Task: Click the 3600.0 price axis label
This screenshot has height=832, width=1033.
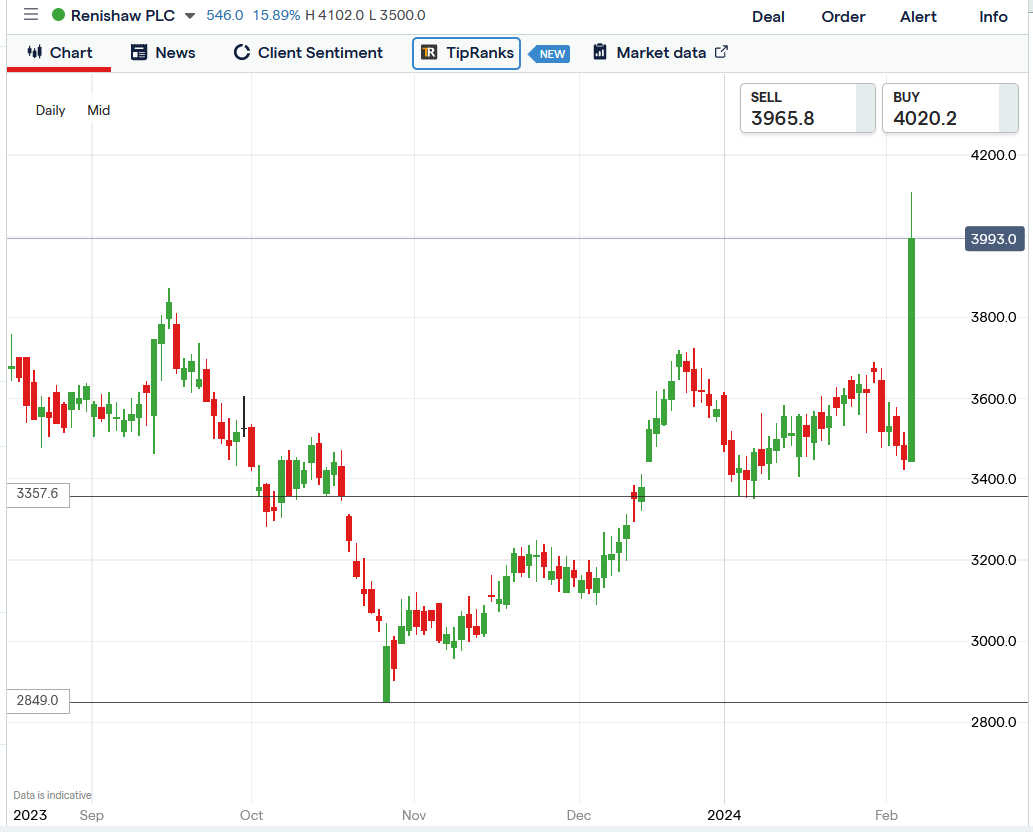Action: 993,399
